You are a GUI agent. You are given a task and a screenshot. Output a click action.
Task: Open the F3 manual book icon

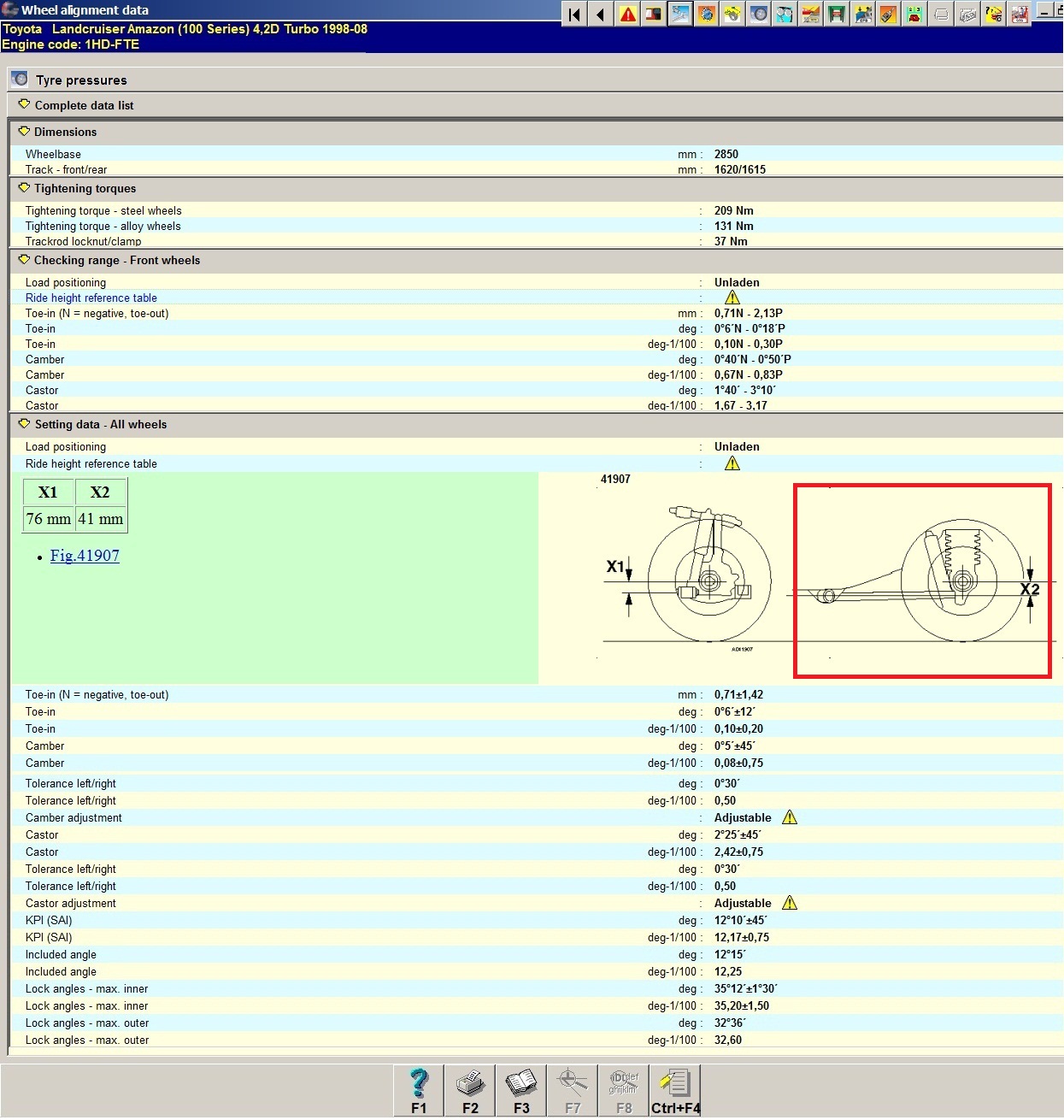point(521,1090)
